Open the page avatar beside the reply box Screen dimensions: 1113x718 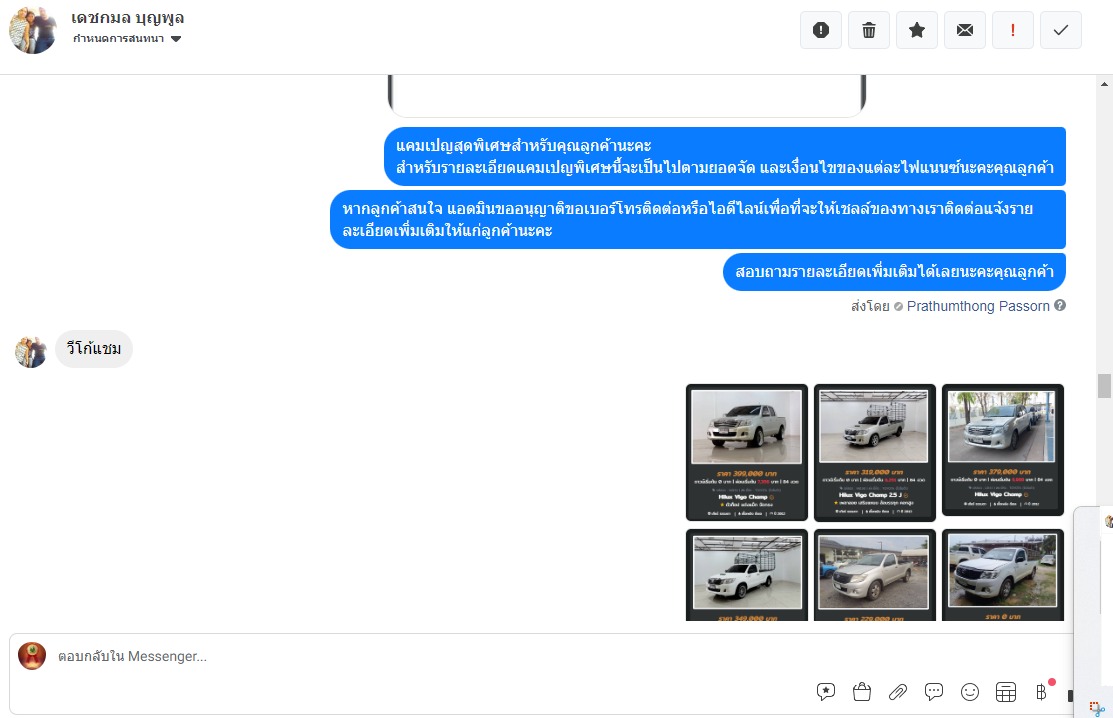click(32, 656)
